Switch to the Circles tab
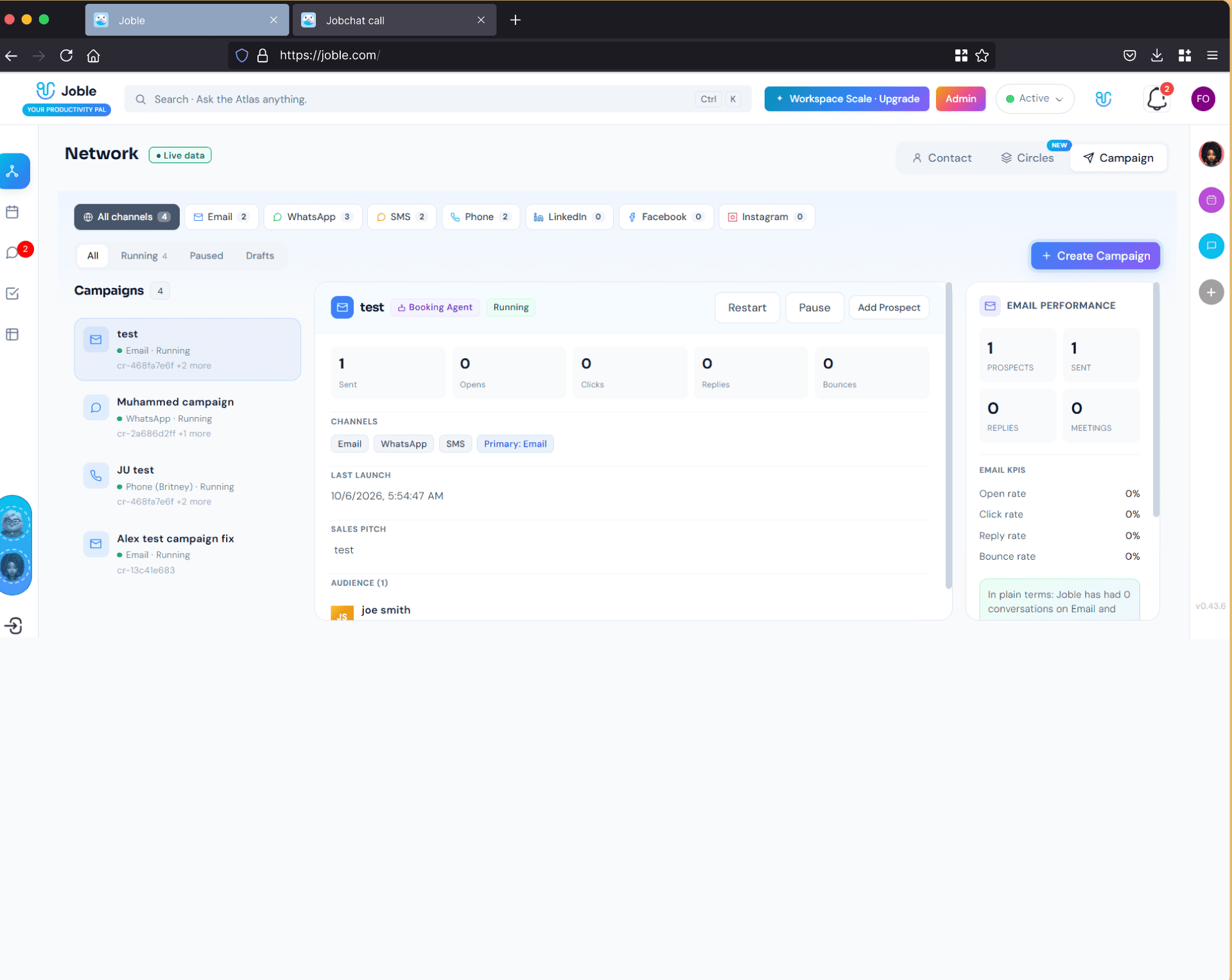The width and height of the screenshot is (1232, 980). [x=1027, y=158]
